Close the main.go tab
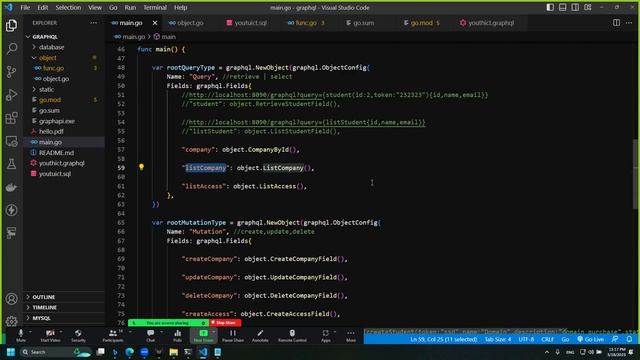Screen dimensions: 640x360 tap(155, 23)
